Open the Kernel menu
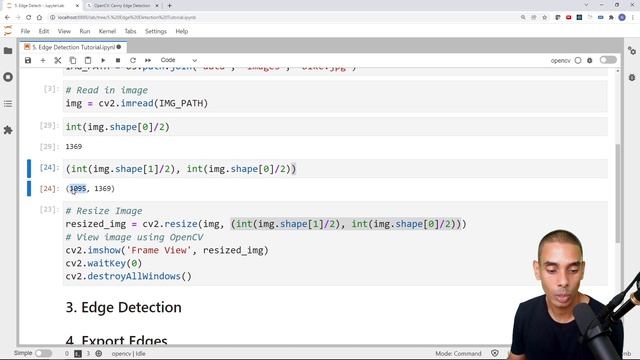 pos(107,31)
